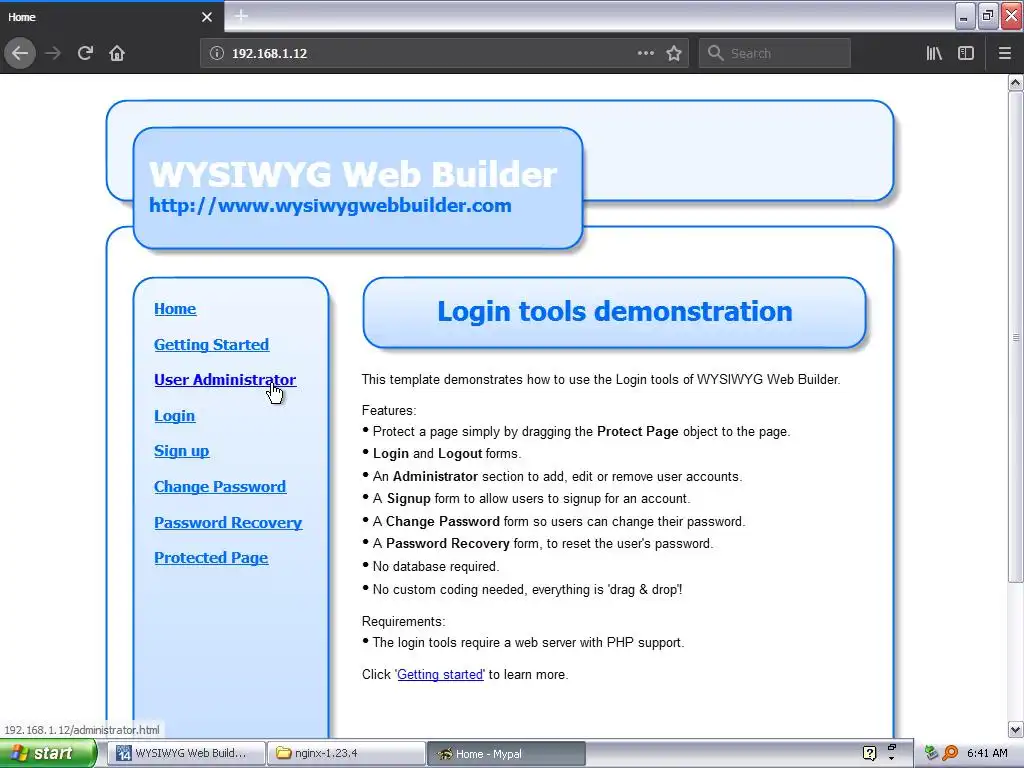Viewport: 1024px width, 768px height.
Task: Click the vertical scrollbar thumb
Action: click(1015, 337)
